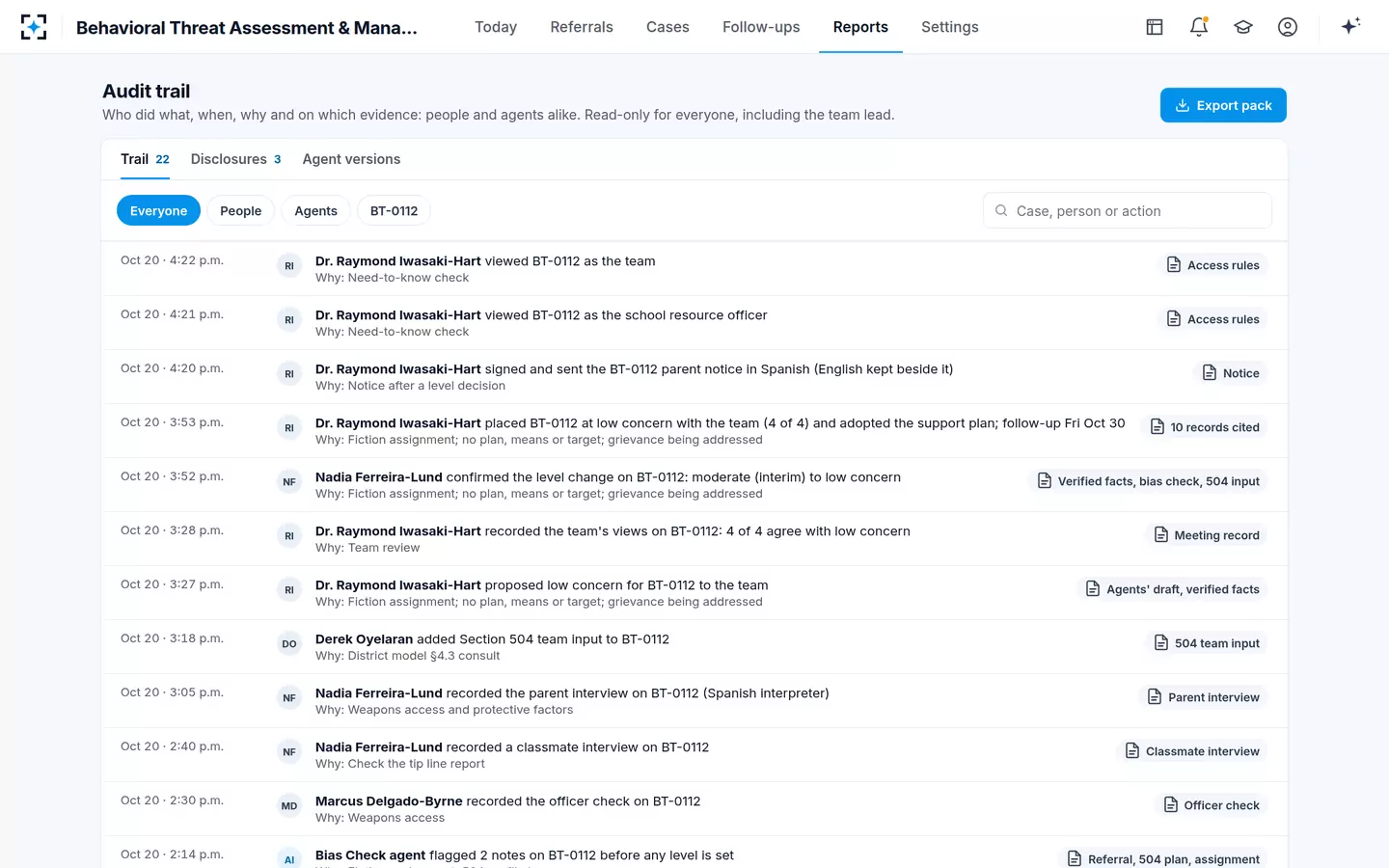Select entry 'proposed low concern for BT-0112'
The image size is (1389, 868).
[x=694, y=592]
